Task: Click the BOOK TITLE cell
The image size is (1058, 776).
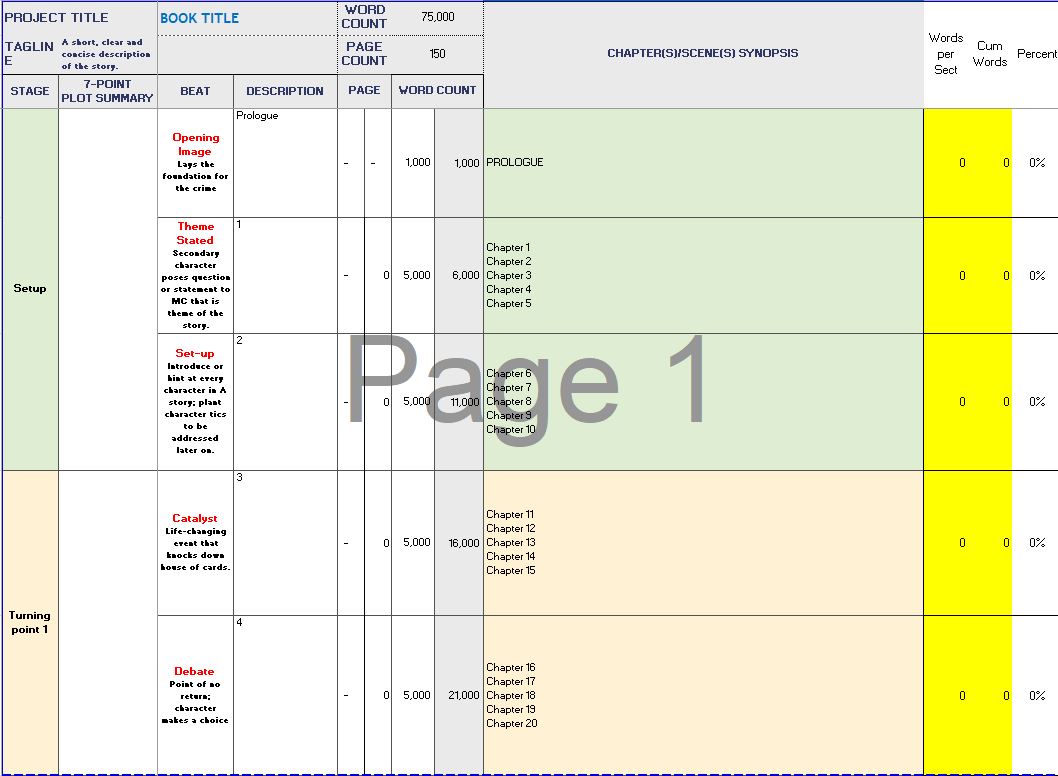Action: click(x=247, y=18)
